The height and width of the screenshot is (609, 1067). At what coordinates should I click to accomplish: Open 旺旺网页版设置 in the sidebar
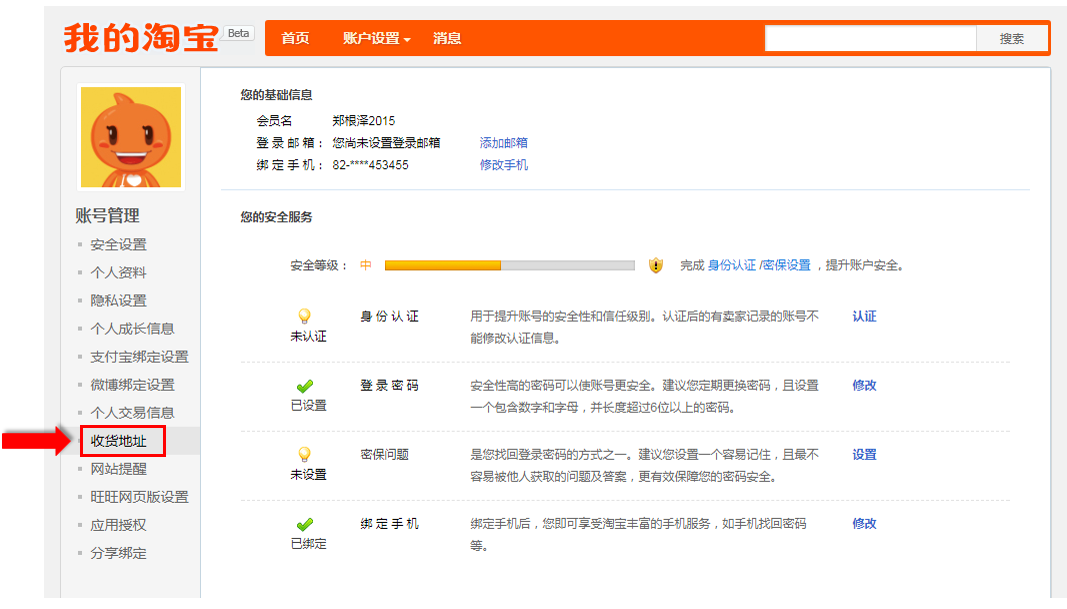[139, 497]
